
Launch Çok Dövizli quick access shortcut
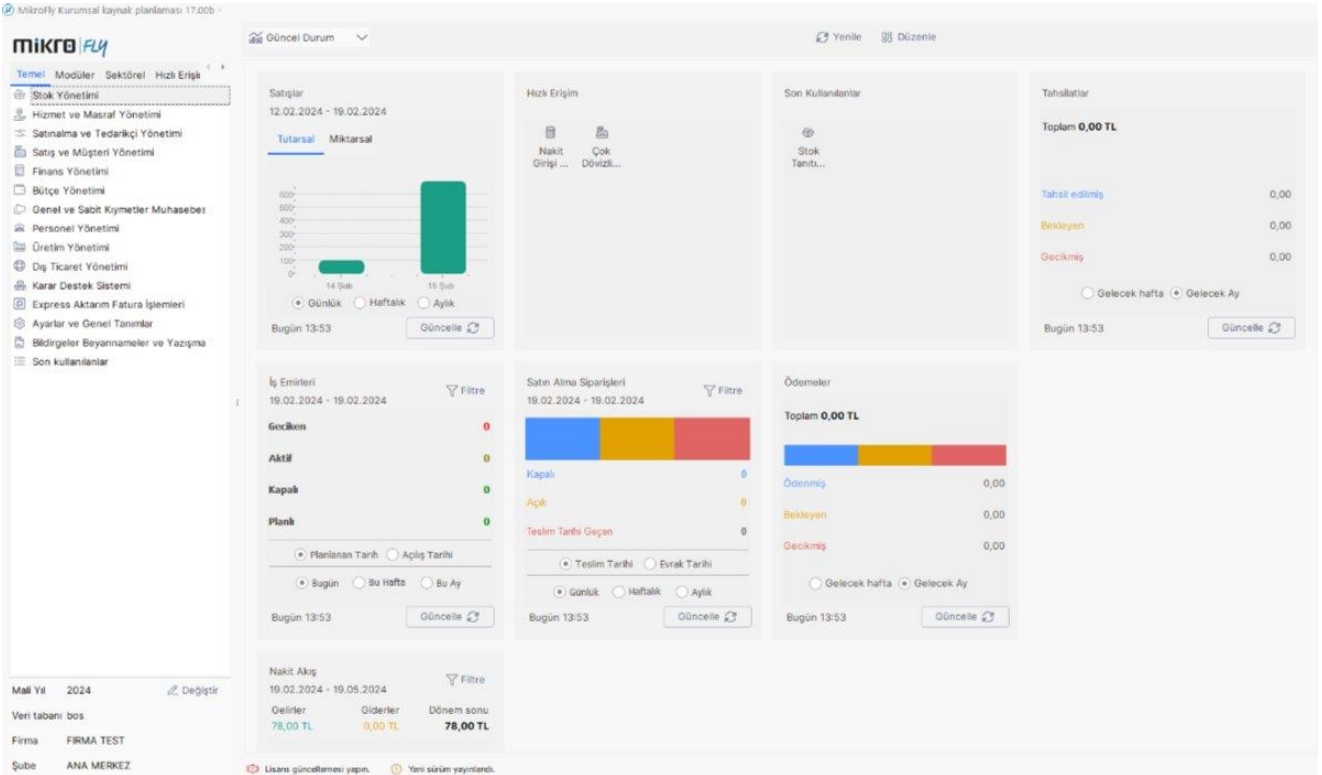602,148
